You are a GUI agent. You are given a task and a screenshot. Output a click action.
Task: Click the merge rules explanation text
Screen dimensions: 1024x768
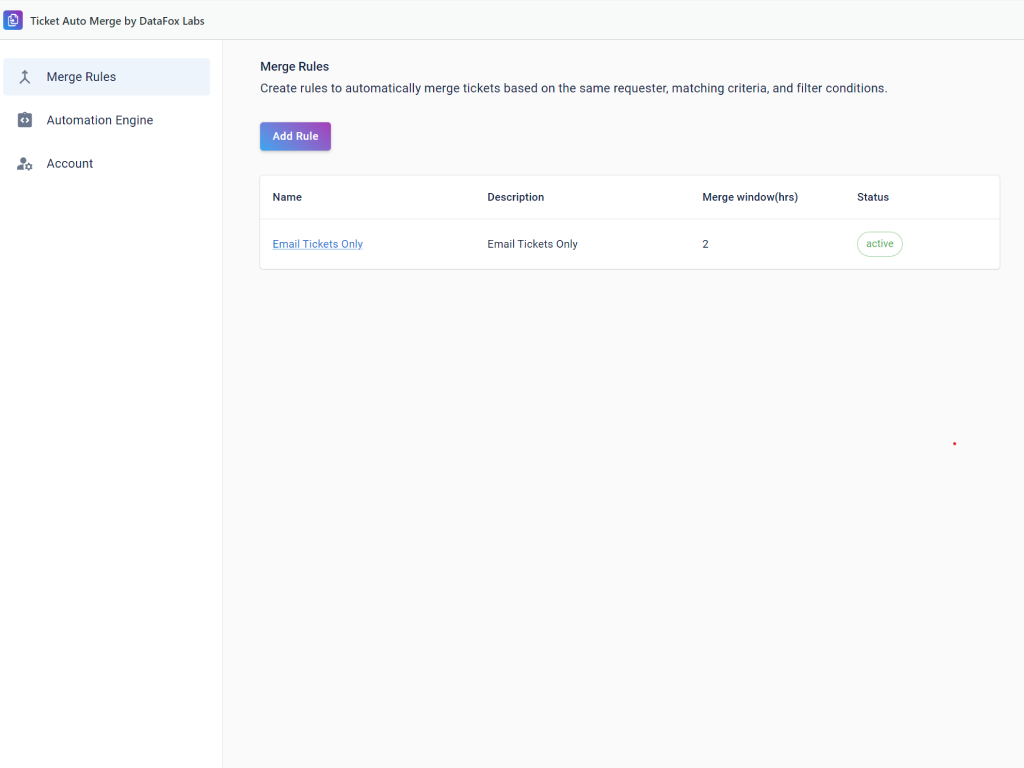pyautogui.click(x=573, y=88)
